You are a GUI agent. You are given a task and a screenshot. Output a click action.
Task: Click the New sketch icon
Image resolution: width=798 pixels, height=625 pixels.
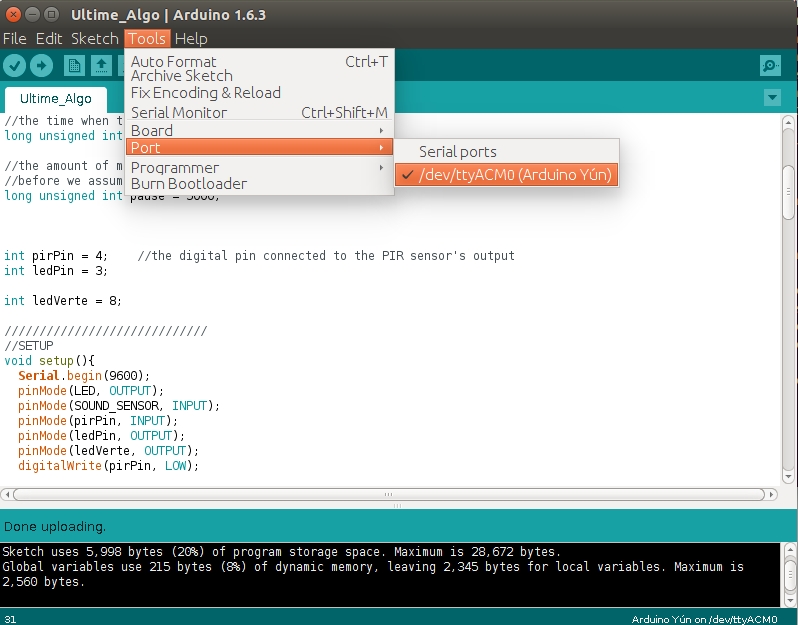74,66
